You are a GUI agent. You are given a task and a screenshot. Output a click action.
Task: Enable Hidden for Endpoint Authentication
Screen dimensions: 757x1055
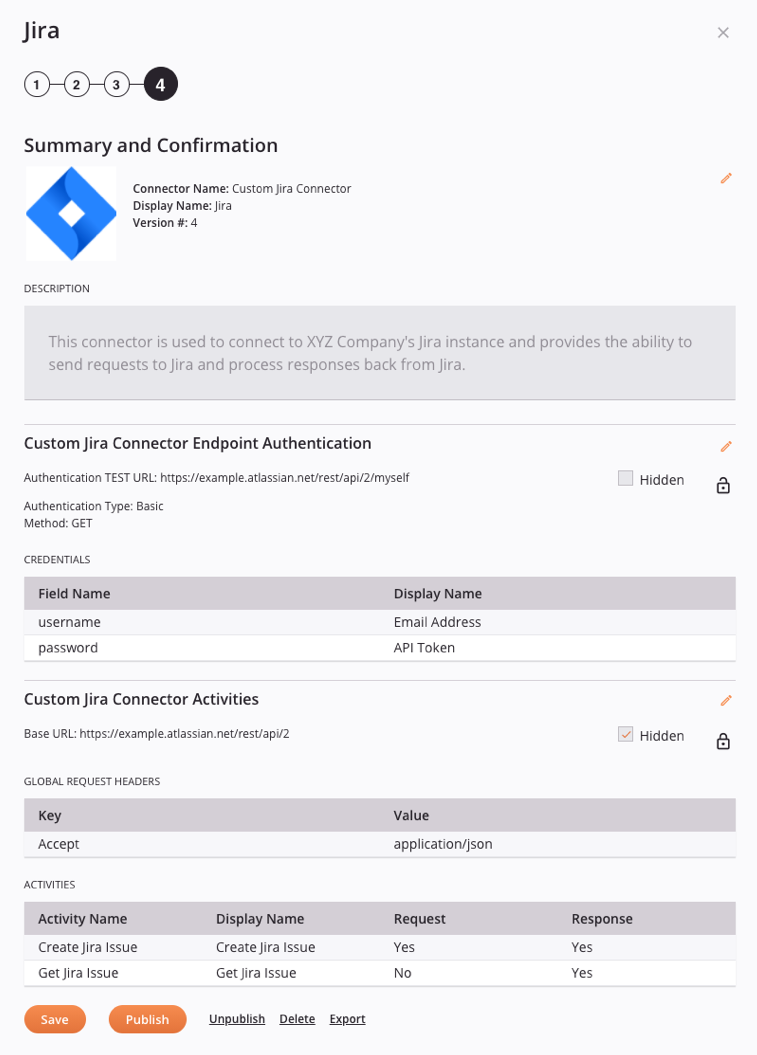(625, 479)
